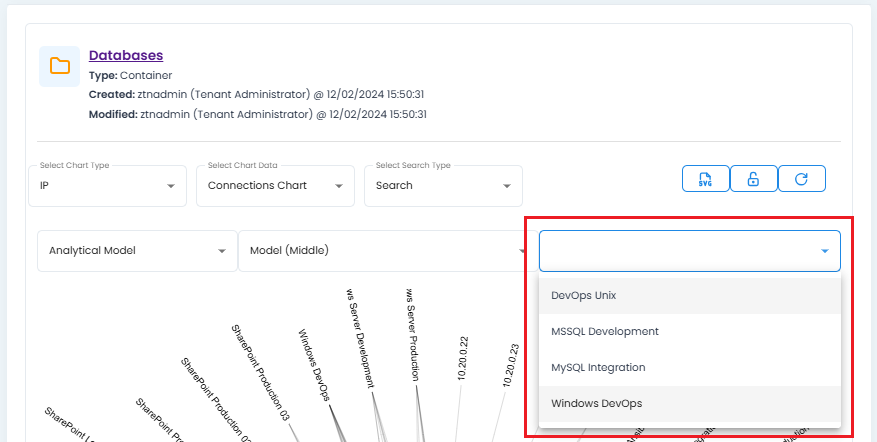
Task: Open the Select Search Type dropdown
Action: coord(443,186)
